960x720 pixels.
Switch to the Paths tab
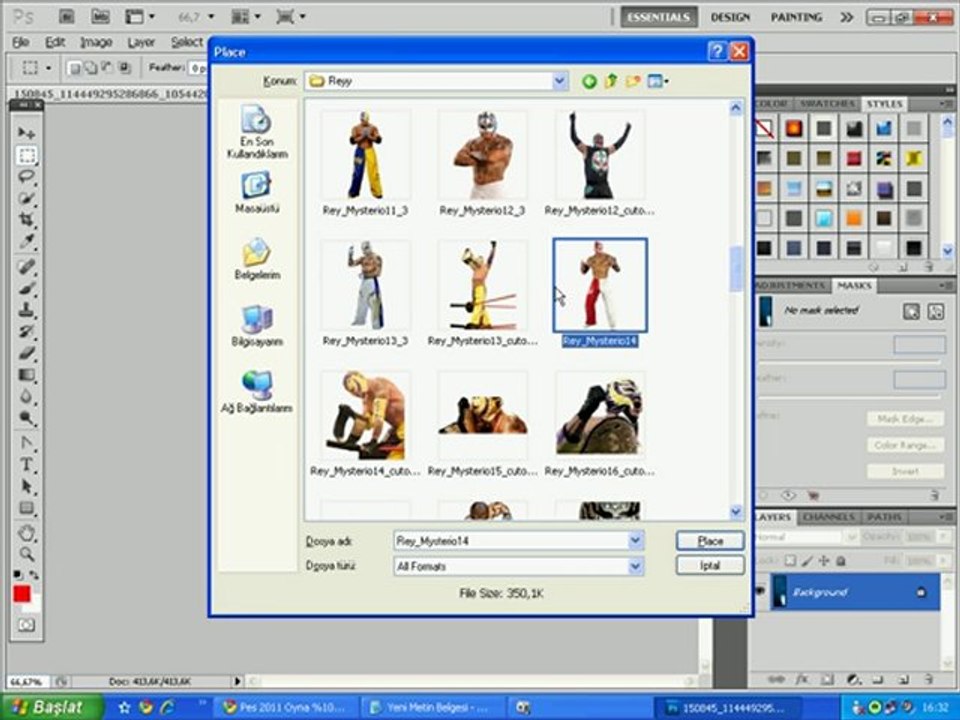[883, 517]
